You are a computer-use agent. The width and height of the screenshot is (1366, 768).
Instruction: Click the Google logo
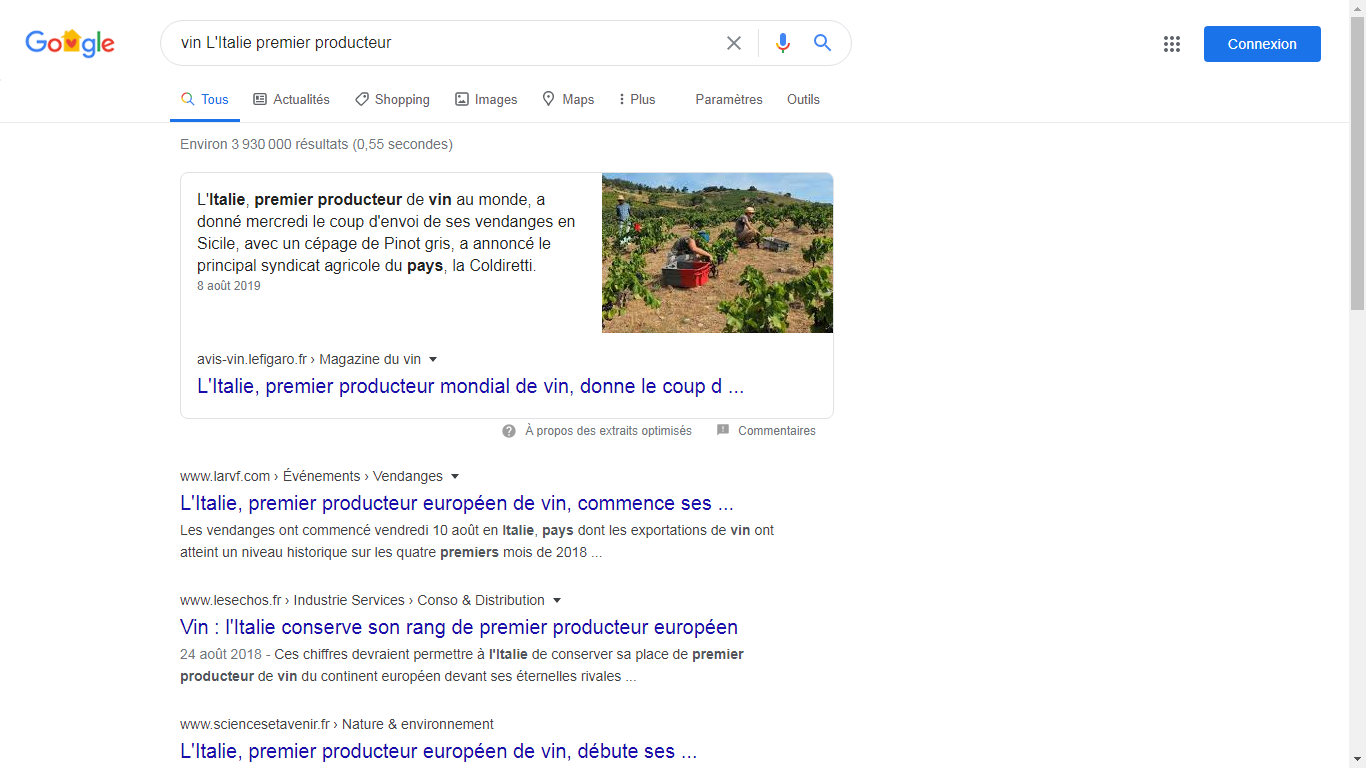70,44
